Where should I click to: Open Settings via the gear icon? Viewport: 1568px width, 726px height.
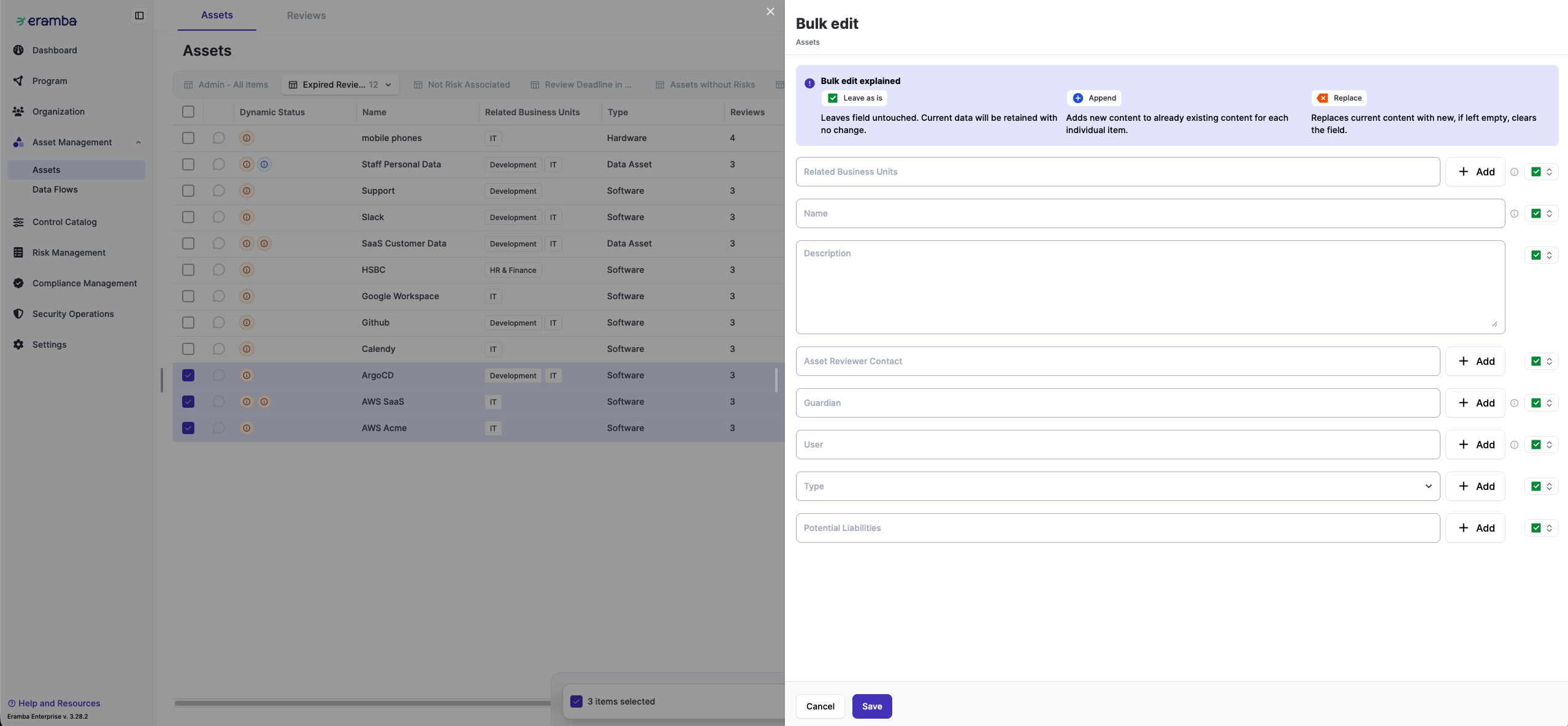point(18,345)
